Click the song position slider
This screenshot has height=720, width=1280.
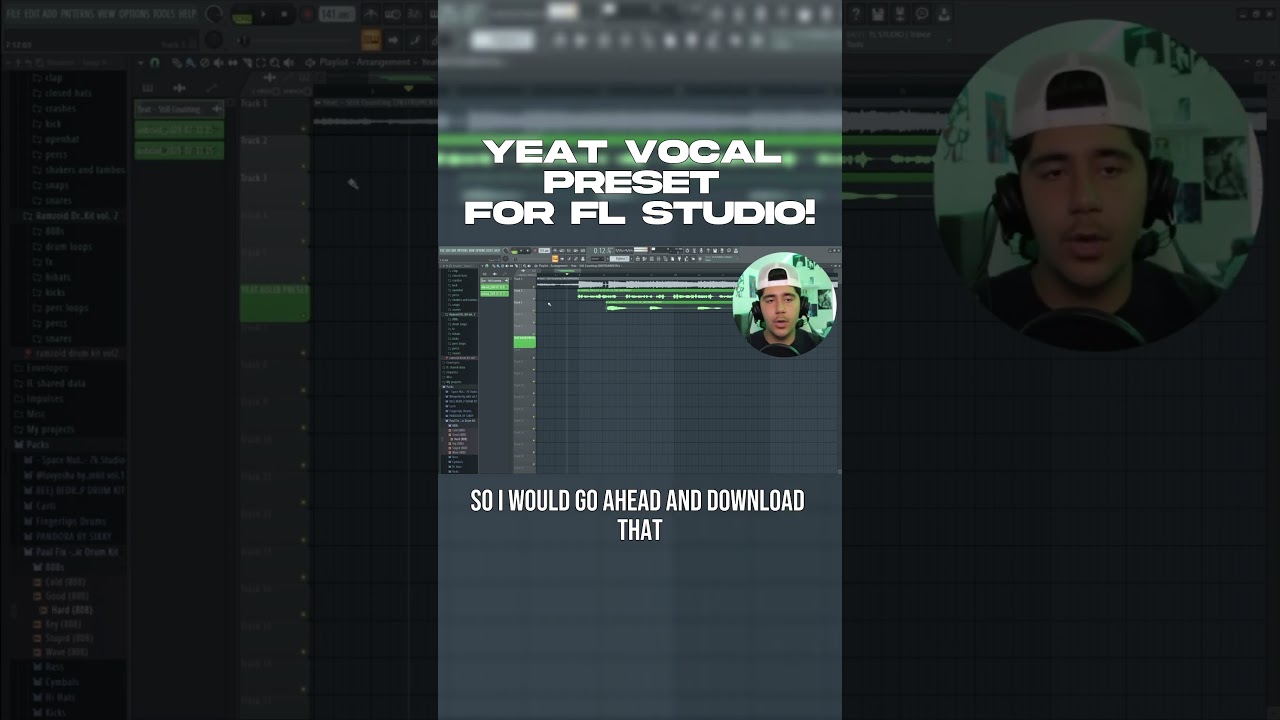click(x=294, y=41)
